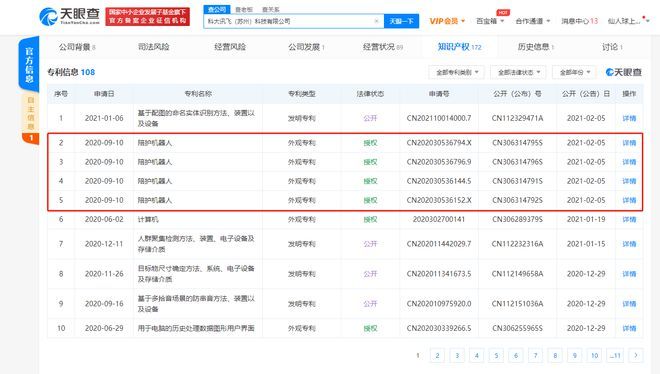Open the user account menu
The image size is (660, 374).
click(x=628, y=21)
